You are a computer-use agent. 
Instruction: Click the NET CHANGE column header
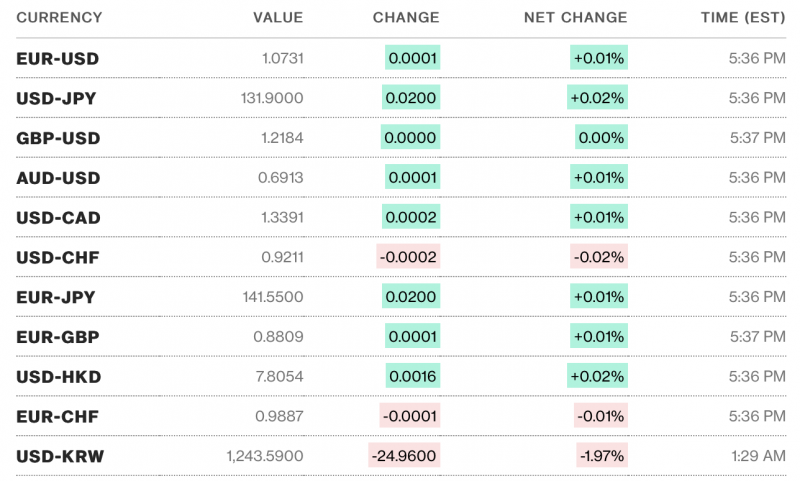(575, 18)
